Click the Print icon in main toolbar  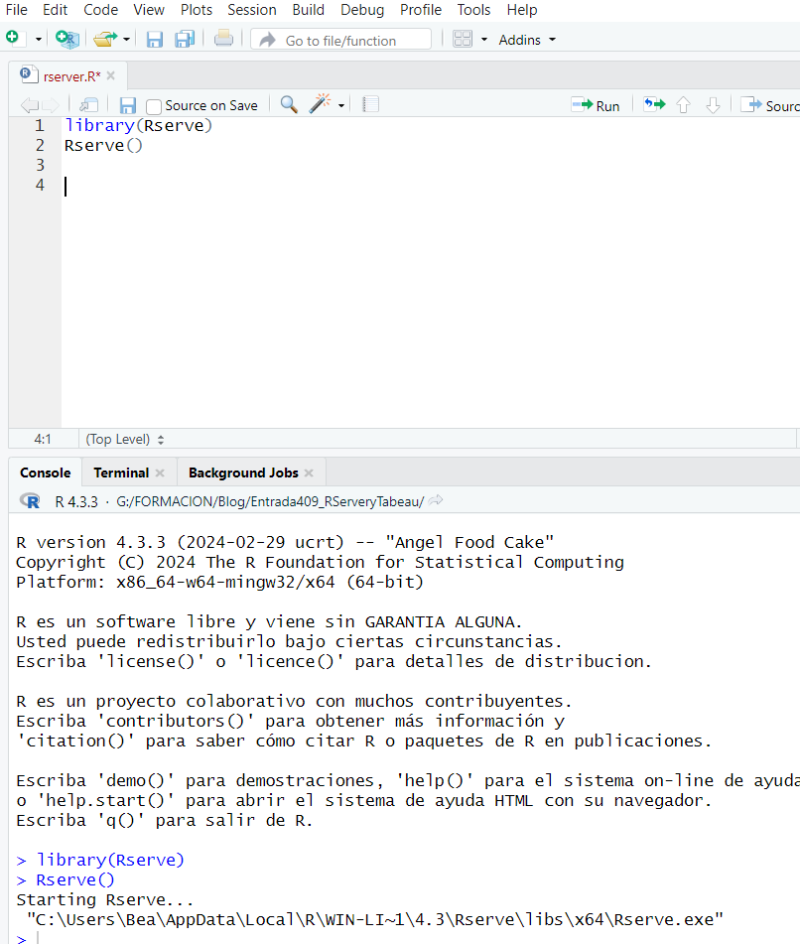pyautogui.click(x=224, y=39)
